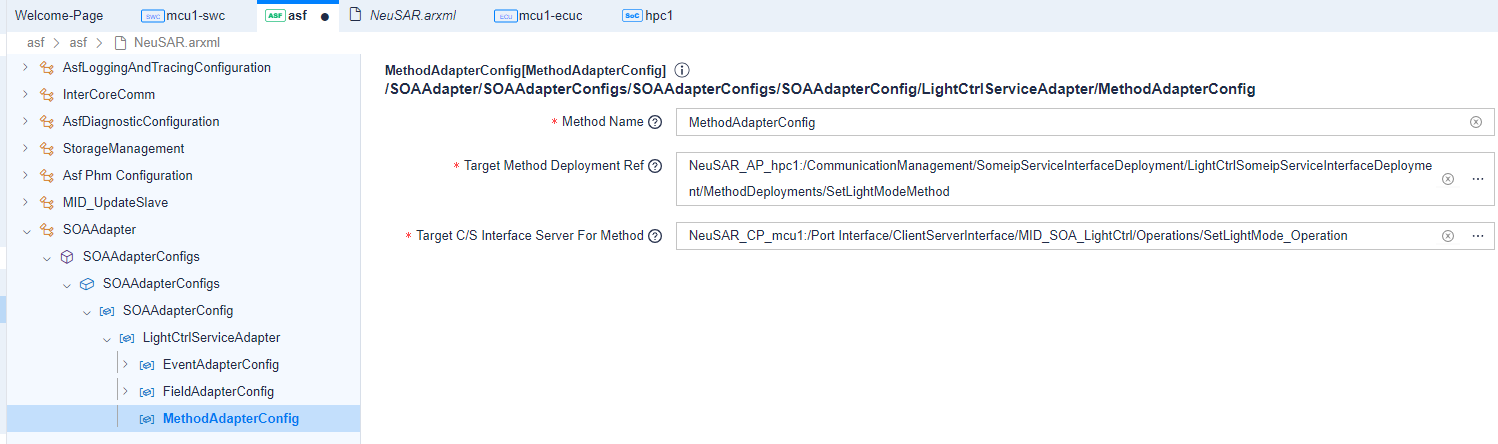The image size is (1498, 444).
Task: Click the asf breadcrumb link
Action: point(35,43)
